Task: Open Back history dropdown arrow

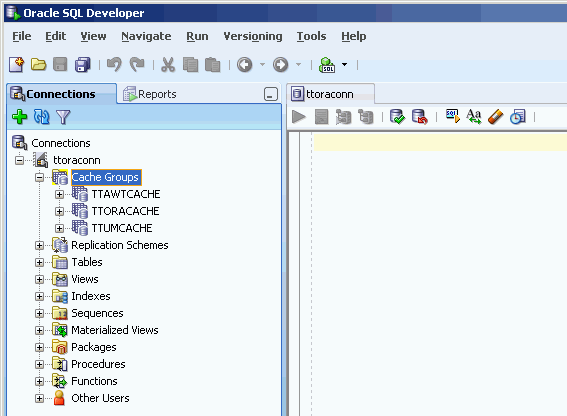Action: [263, 65]
